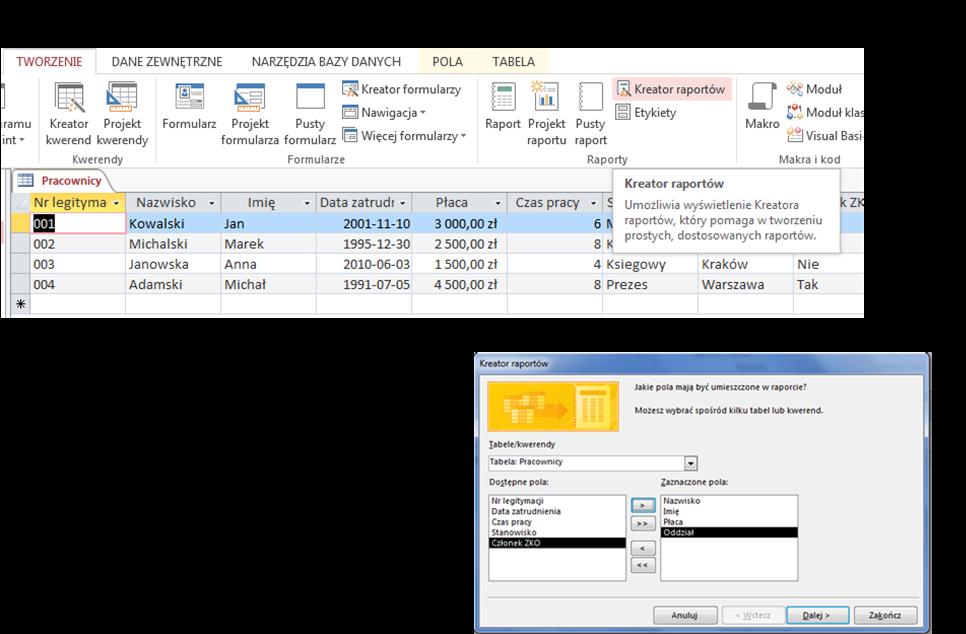Click the selected 001 cell in the table

pos(78,223)
